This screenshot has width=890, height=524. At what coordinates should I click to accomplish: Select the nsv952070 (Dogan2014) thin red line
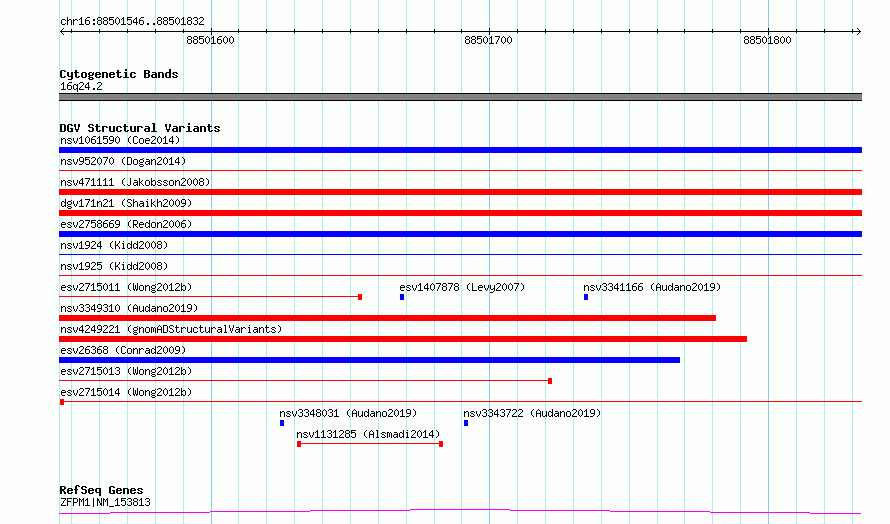coord(460,170)
